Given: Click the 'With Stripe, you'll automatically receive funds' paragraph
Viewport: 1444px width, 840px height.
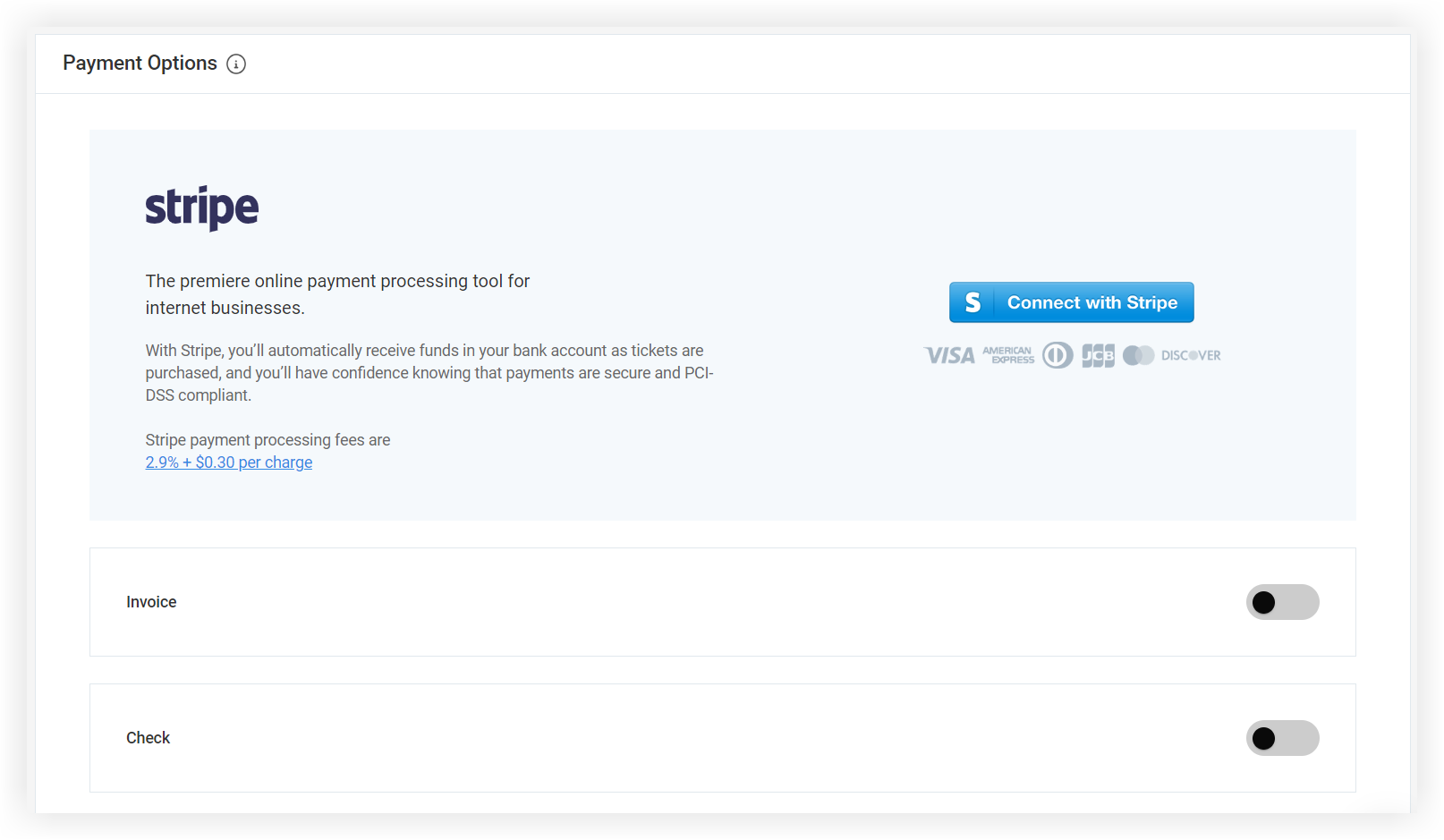Looking at the screenshot, I should (429, 373).
